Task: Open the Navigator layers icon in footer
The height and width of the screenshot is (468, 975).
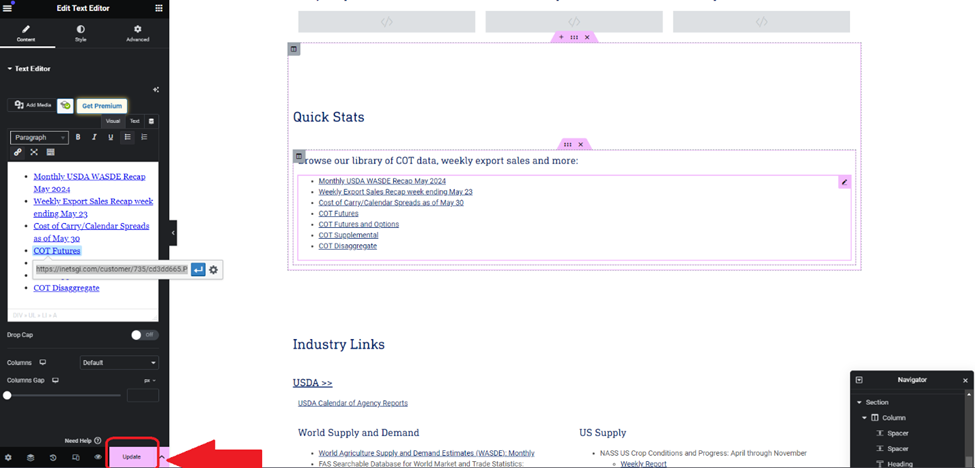Action: tap(30, 457)
